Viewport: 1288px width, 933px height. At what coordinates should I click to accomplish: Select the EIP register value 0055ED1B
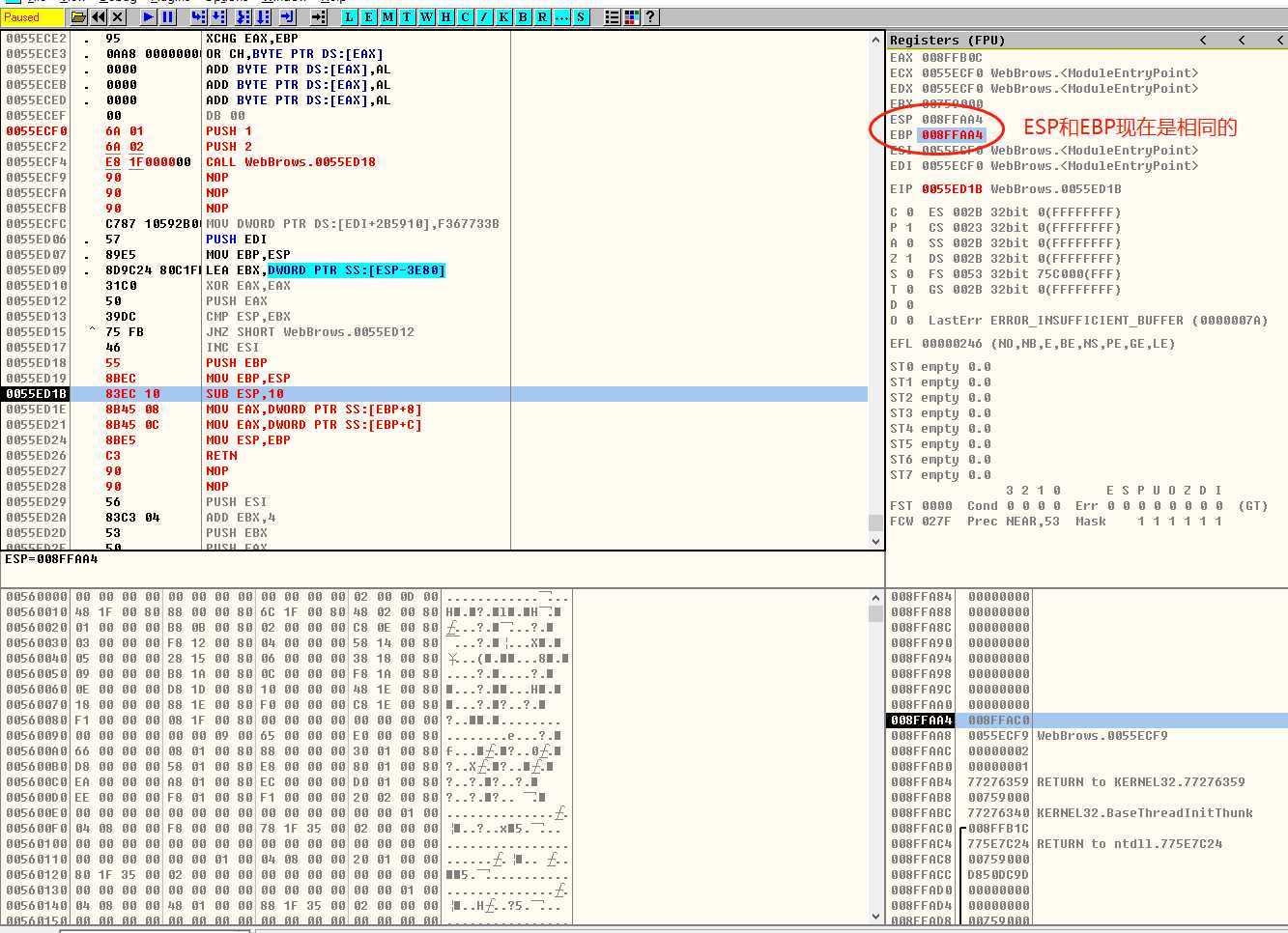(952, 189)
